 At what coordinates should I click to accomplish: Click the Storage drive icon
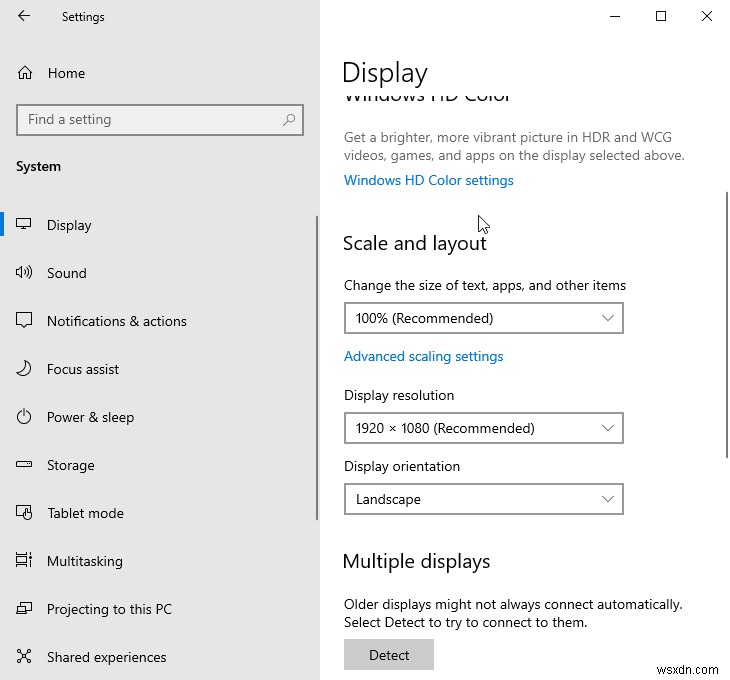pos(25,465)
